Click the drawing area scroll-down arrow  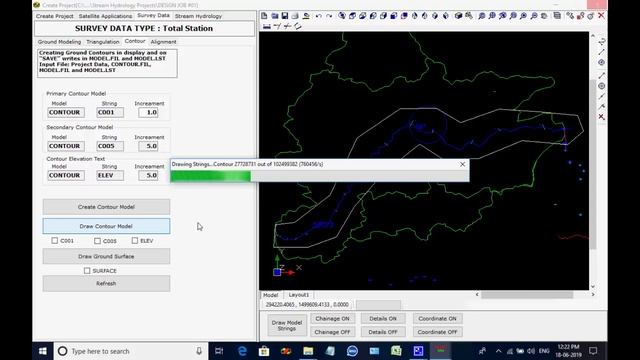(x=593, y=287)
